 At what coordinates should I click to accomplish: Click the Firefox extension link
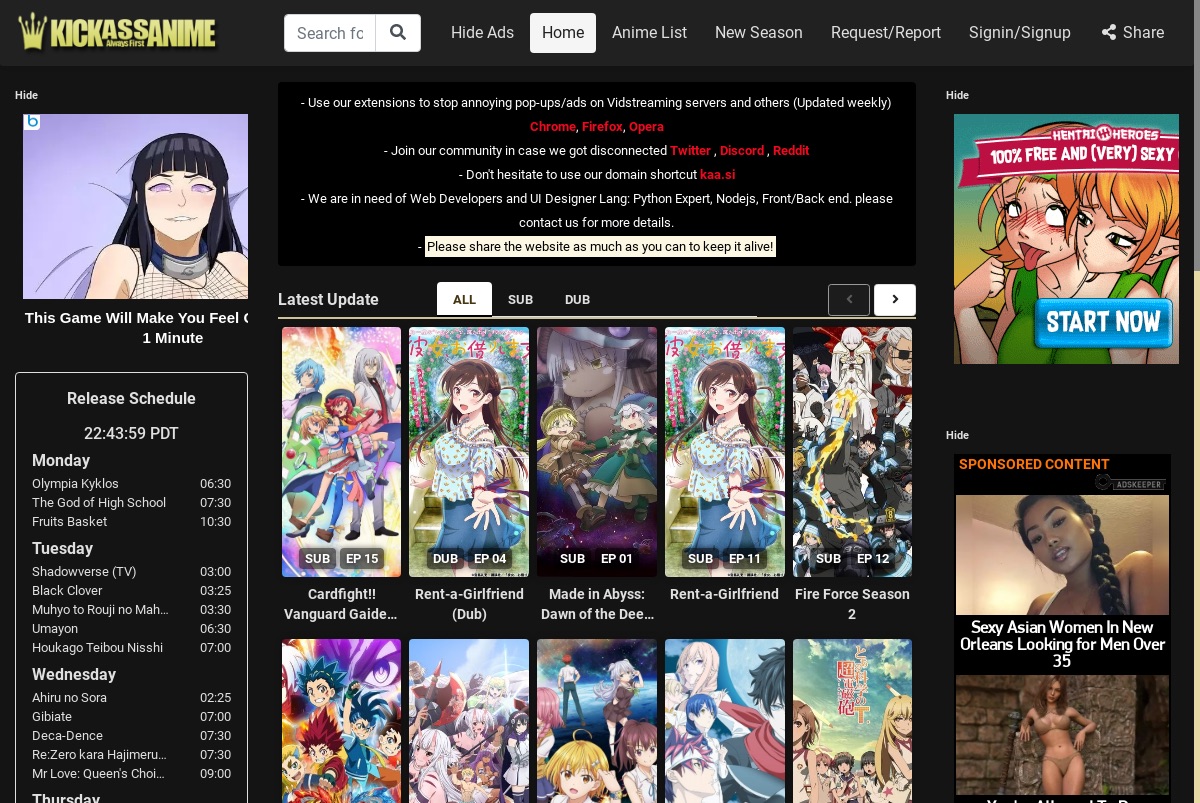(602, 127)
